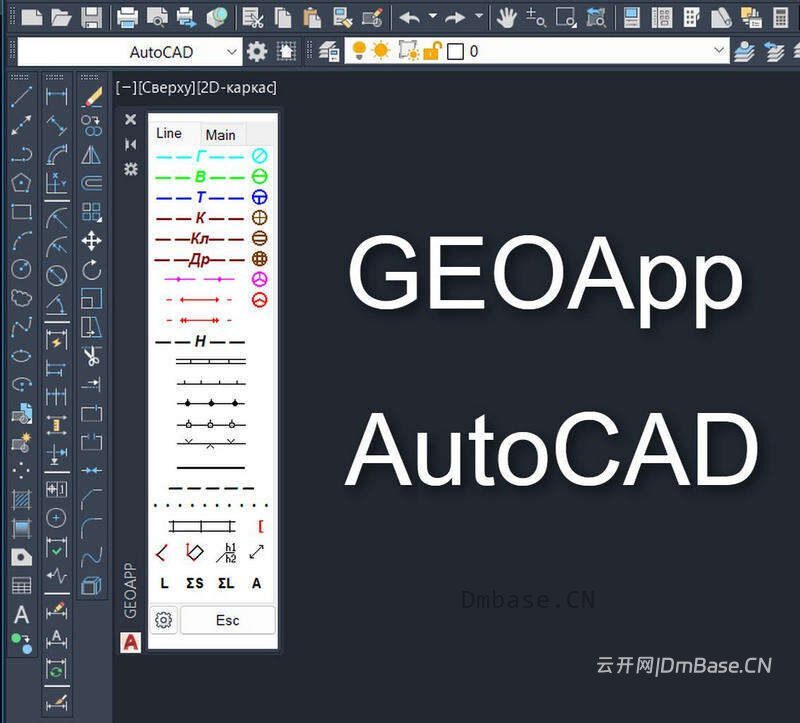800x723 pixels.
Task: Switch to the Main tab in GEOAPP
Action: [x=220, y=135]
